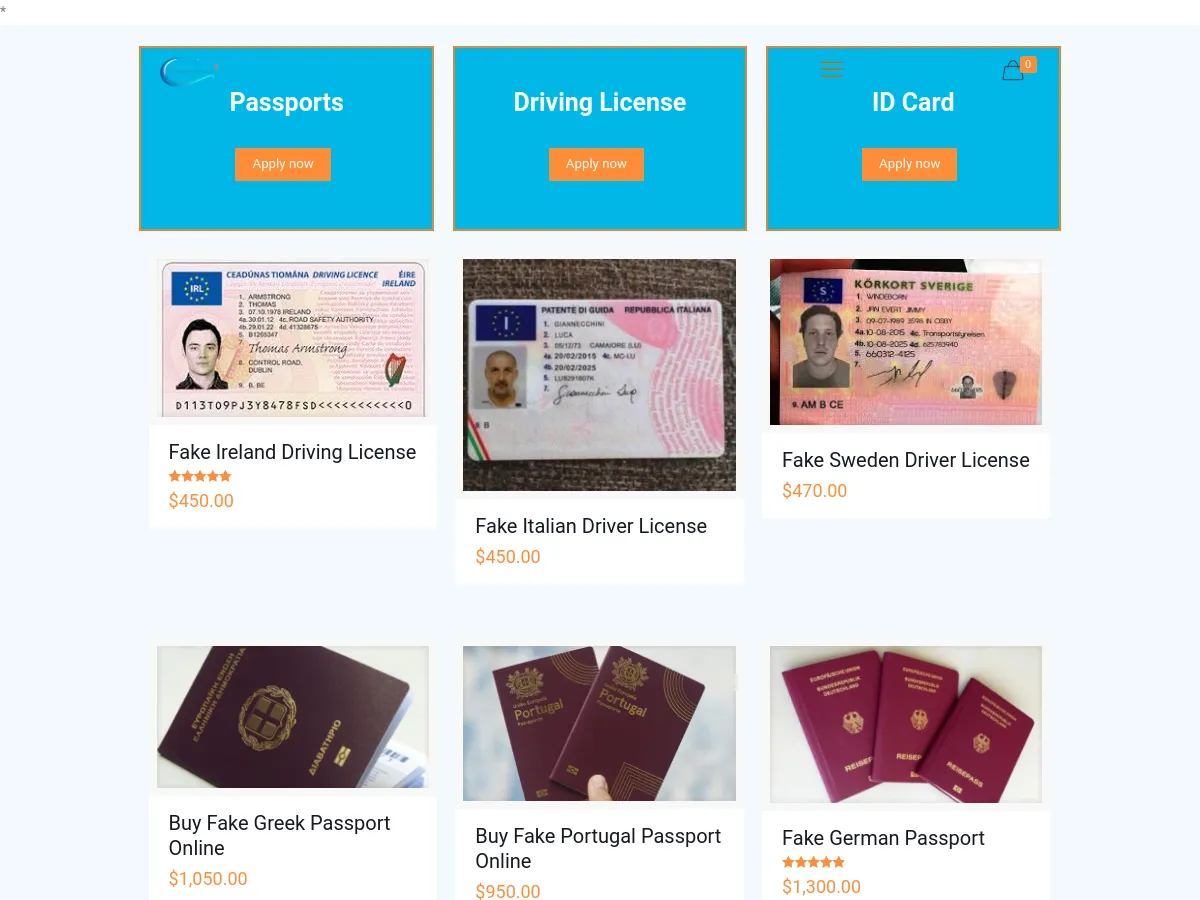Open the shopping cart icon
The height and width of the screenshot is (900, 1200).
coord(1013,71)
